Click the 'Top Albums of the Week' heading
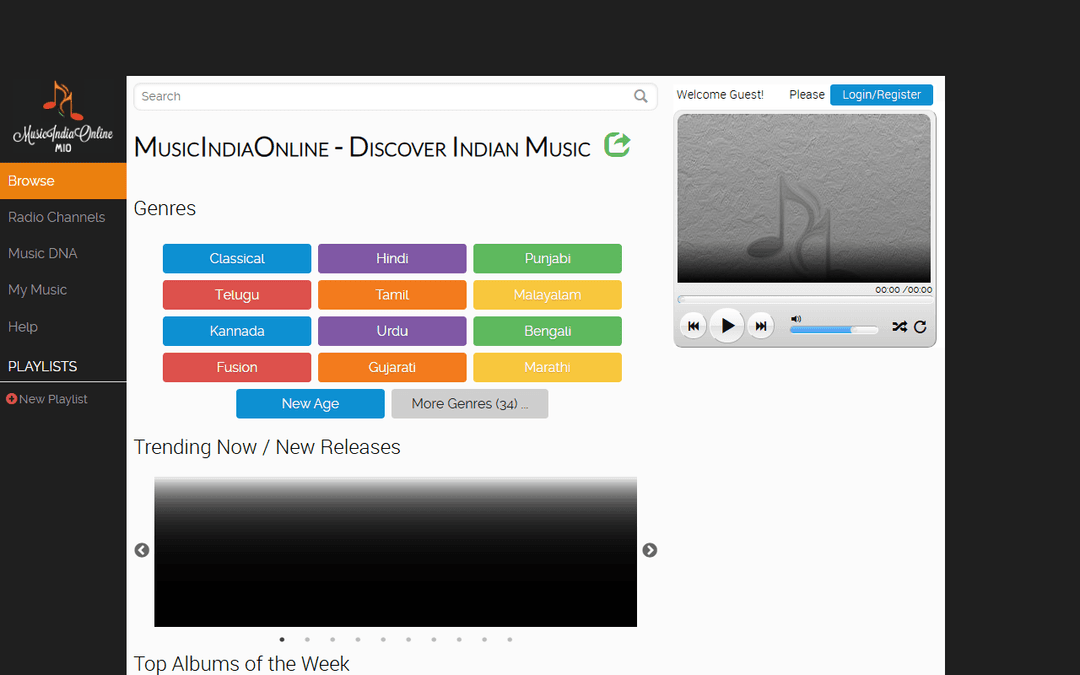1080x675 pixels. 242,663
